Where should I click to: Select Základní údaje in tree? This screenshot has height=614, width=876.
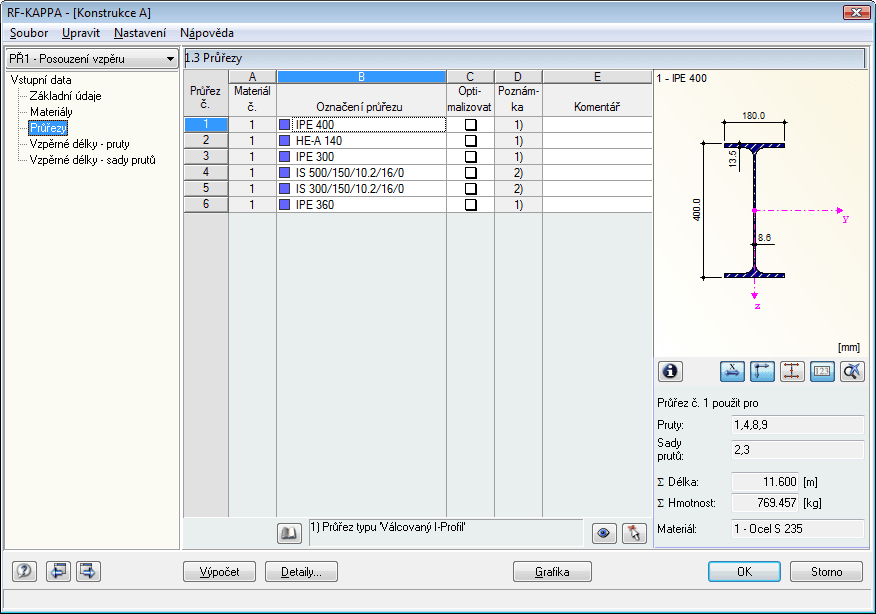(65, 96)
